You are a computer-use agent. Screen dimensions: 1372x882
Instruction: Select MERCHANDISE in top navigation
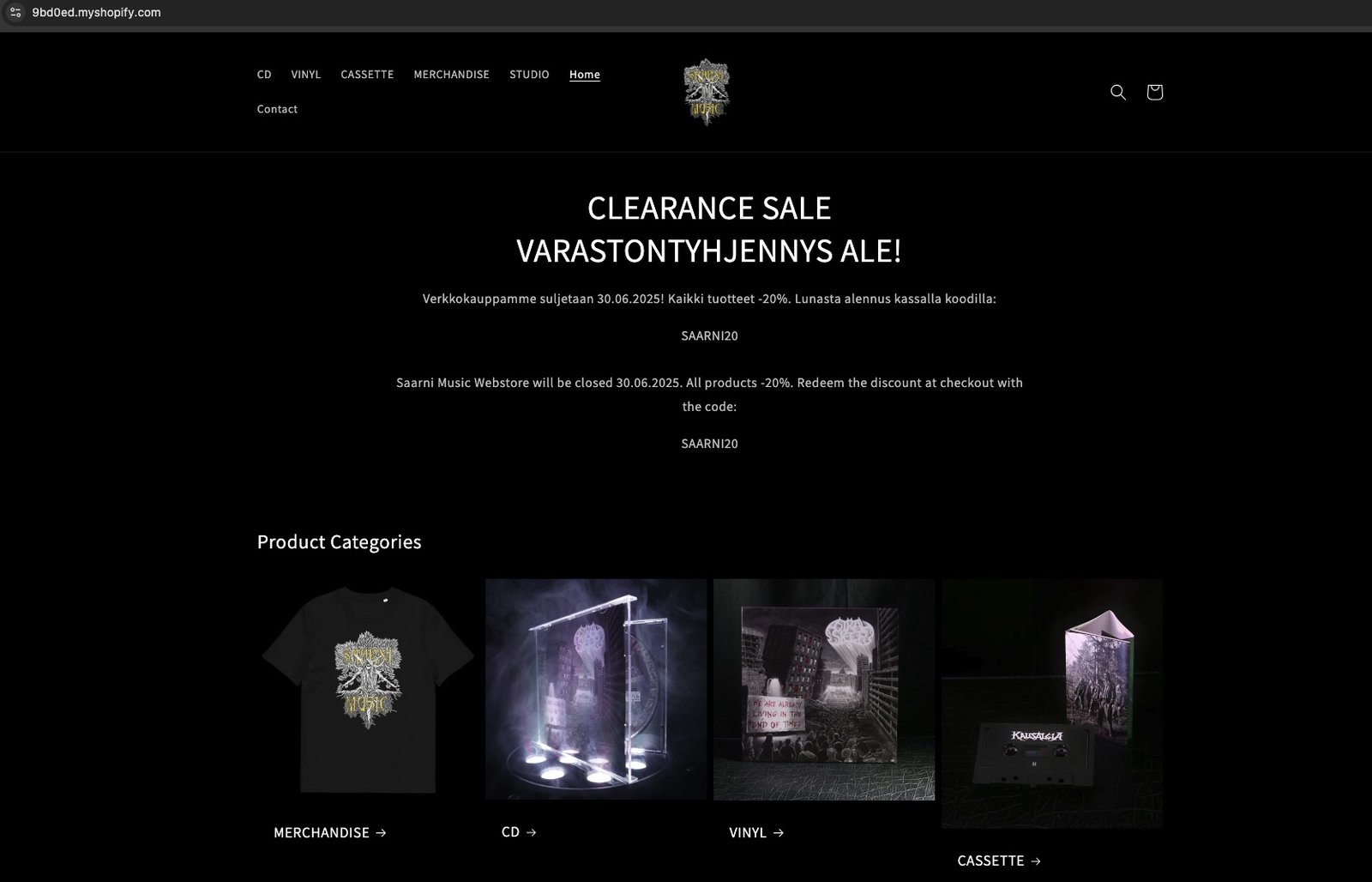pyautogui.click(x=452, y=75)
